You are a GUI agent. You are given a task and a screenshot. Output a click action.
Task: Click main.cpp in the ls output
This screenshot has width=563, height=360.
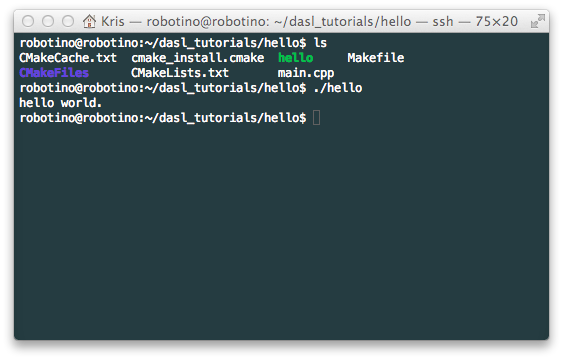click(306, 73)
